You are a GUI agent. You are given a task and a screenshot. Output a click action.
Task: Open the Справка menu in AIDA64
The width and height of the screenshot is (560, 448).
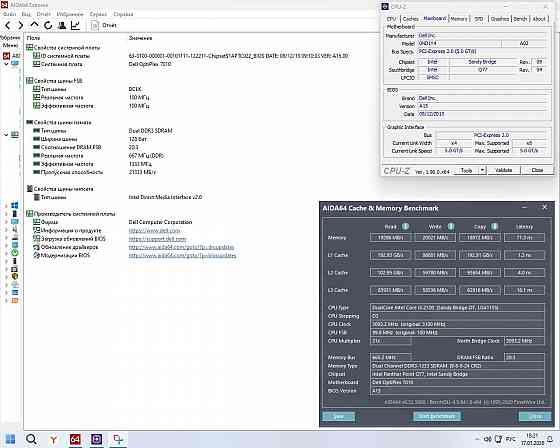click(x=123, y=14)
